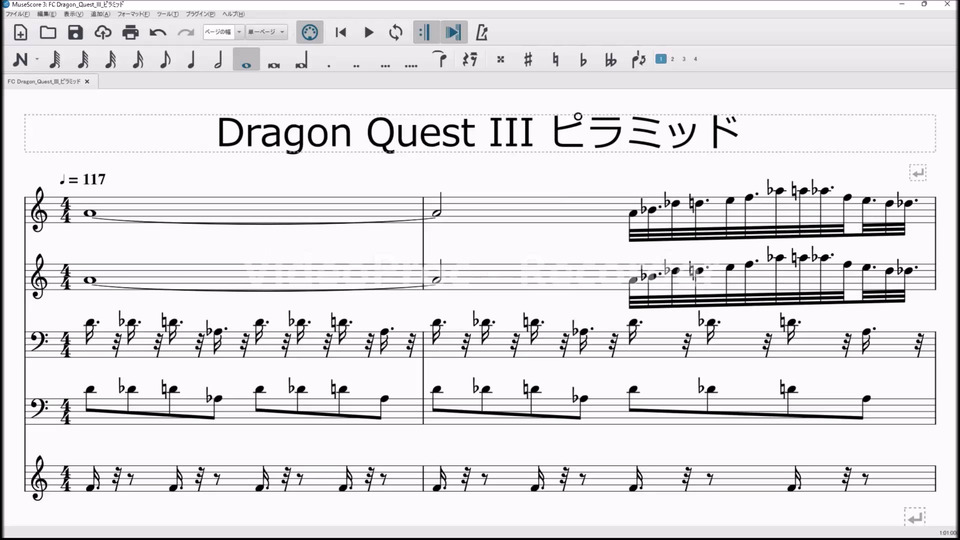The width and height of the screenshot is (960, 540).
Task: Toggle MIDI input button
Action: pos(310,32)
